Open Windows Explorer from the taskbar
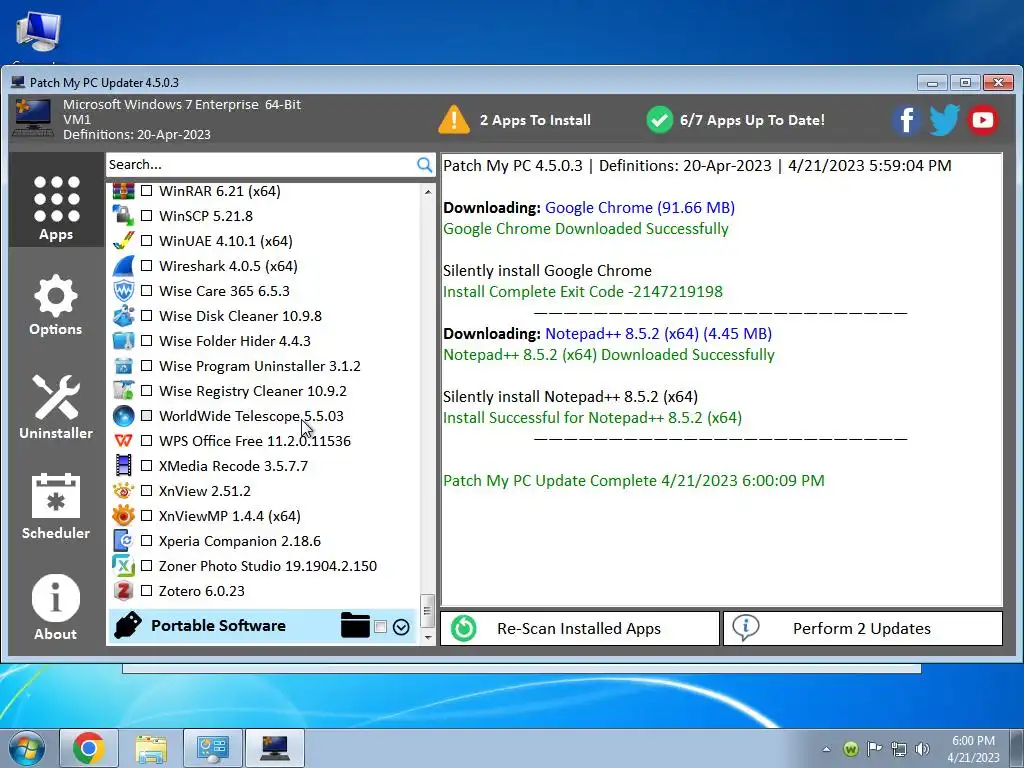The image size is (1024, 768). point(151,748)
